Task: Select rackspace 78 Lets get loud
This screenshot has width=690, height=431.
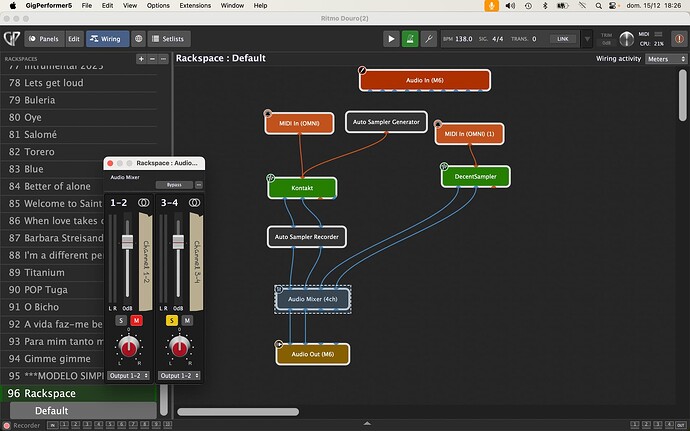Action: 78,83
